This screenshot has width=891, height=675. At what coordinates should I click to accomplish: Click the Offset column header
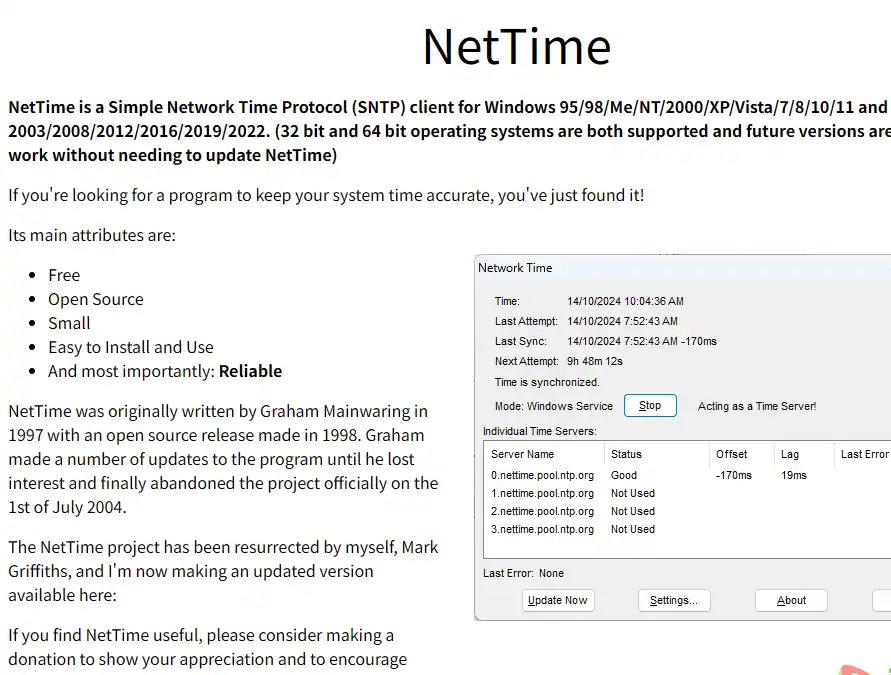tap(742, 455)
